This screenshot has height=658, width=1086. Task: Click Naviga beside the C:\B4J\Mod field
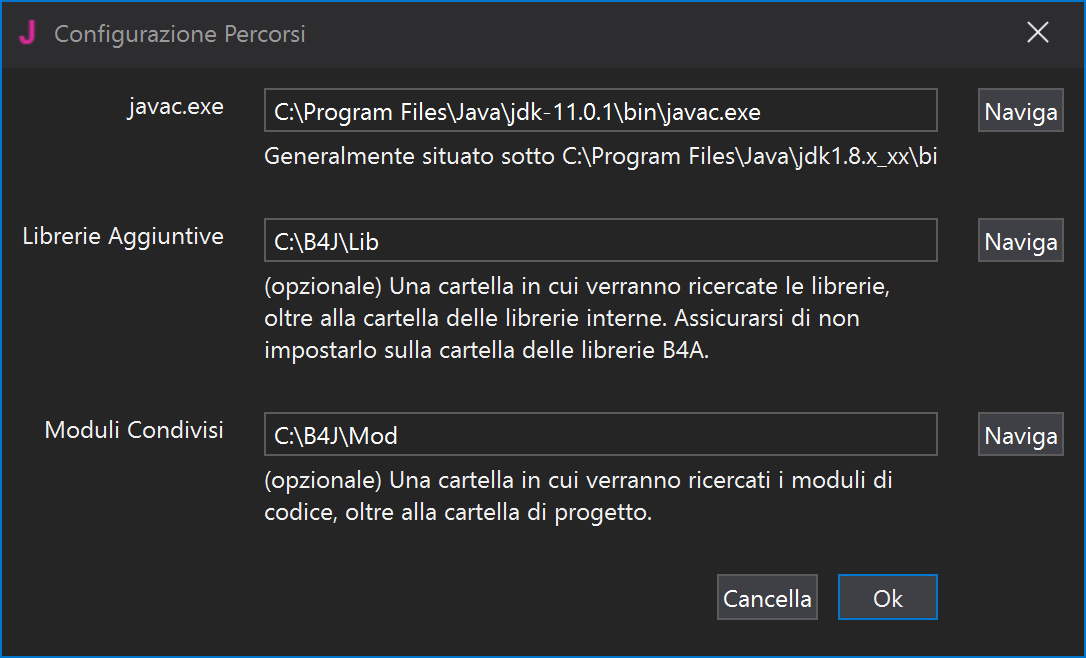pos(1020,434)
